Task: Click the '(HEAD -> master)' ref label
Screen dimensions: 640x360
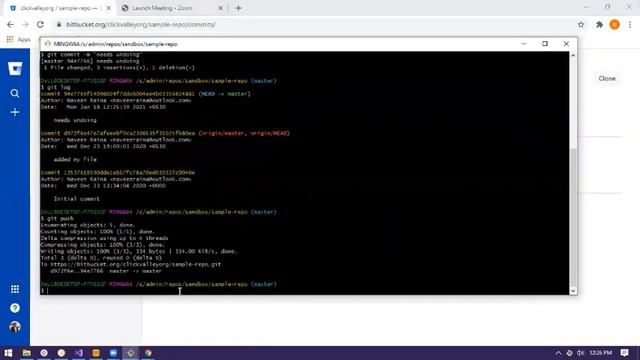Action: tap(224, 94)
